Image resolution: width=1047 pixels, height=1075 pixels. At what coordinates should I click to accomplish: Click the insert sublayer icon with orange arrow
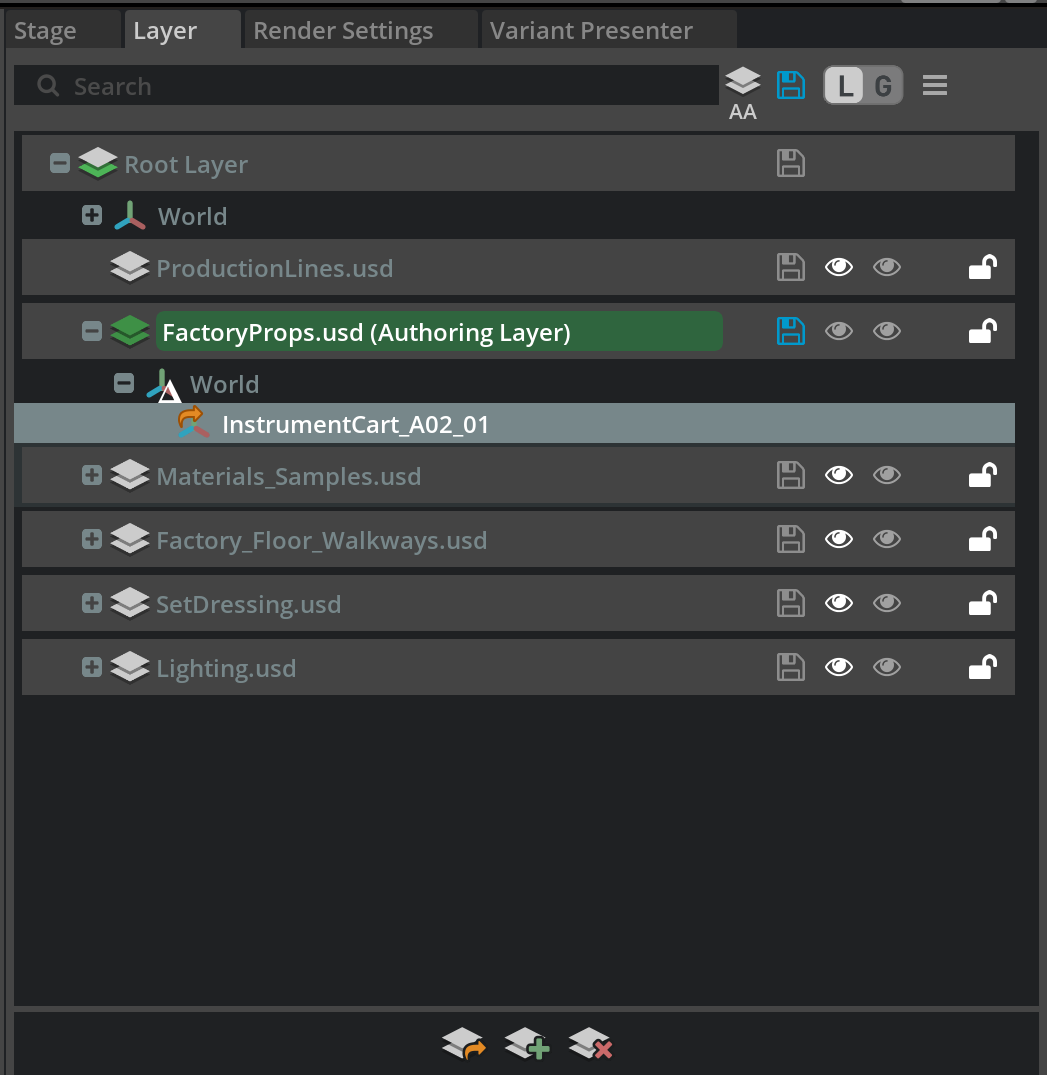[x=463, y=1044]
